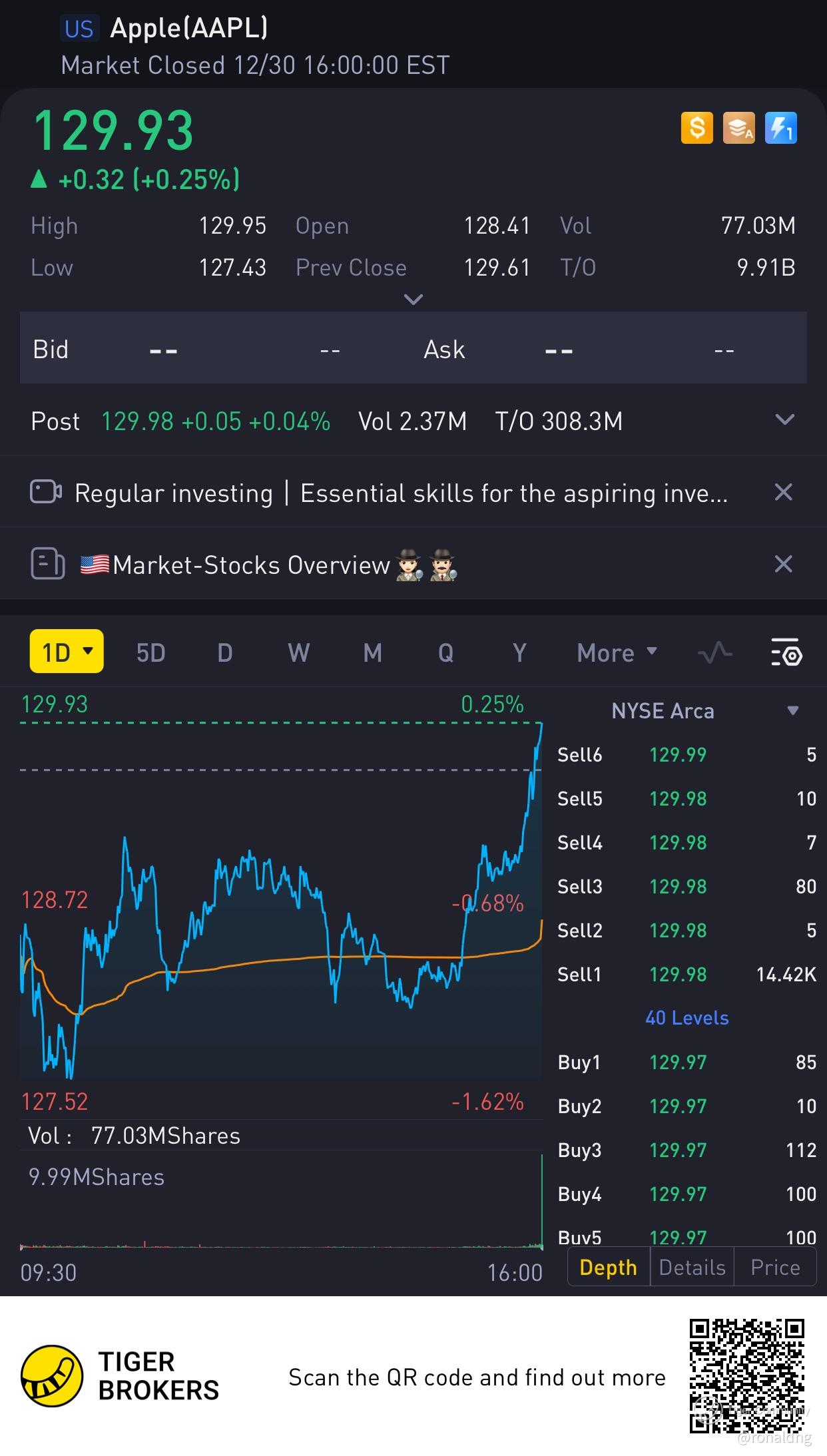The height and width of the screenshot is (1456, 827).
Task: Open the 1D timeframe dropdown
Action: tap(67, 652)
